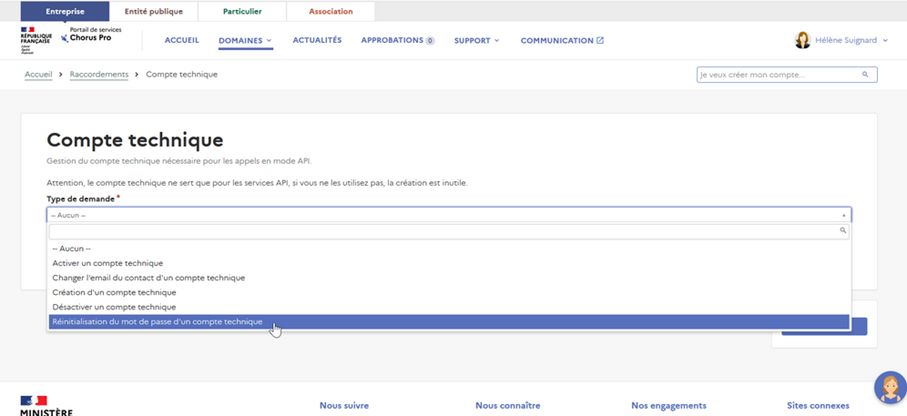Image resolution: width=907 pixels, height=416 pixels.
Task: Open the chatbot assistant avatar
Action: 890,388
